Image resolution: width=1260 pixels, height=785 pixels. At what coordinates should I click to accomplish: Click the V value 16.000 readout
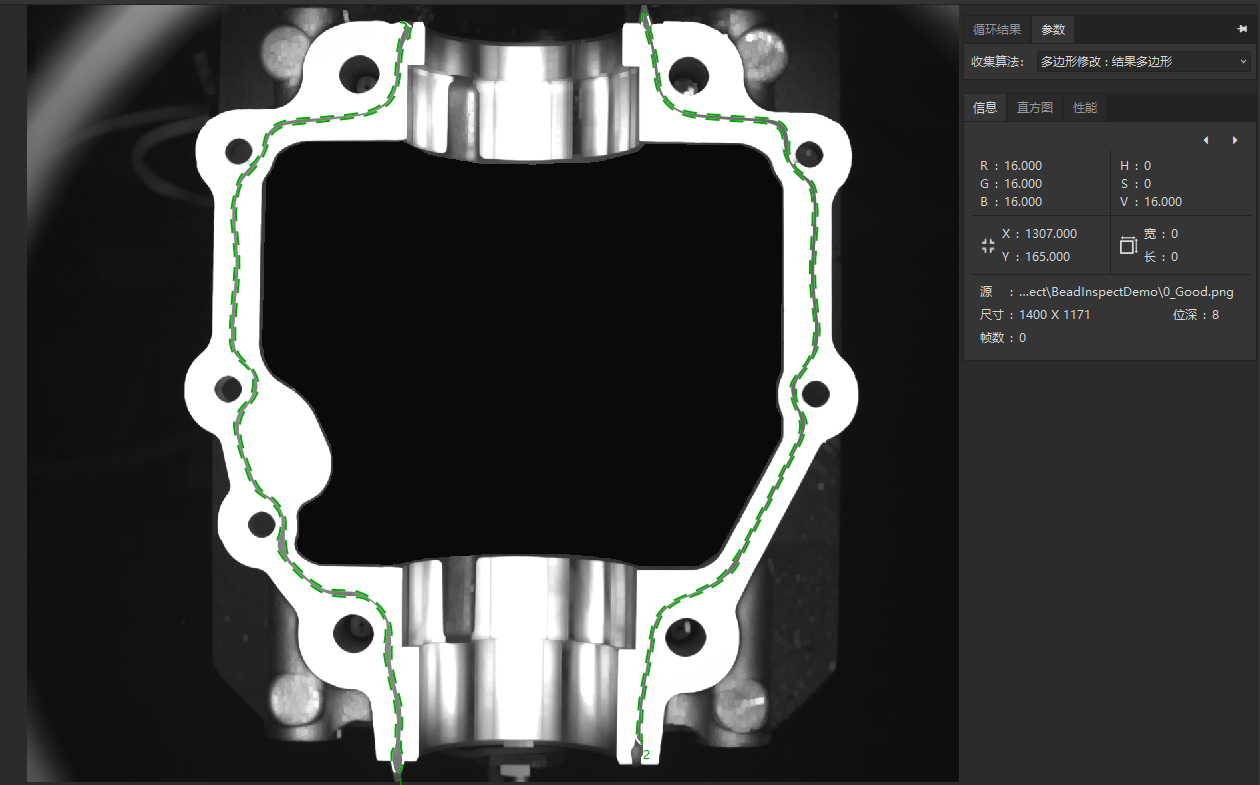pyautogui.click(x=1163, y=202)
